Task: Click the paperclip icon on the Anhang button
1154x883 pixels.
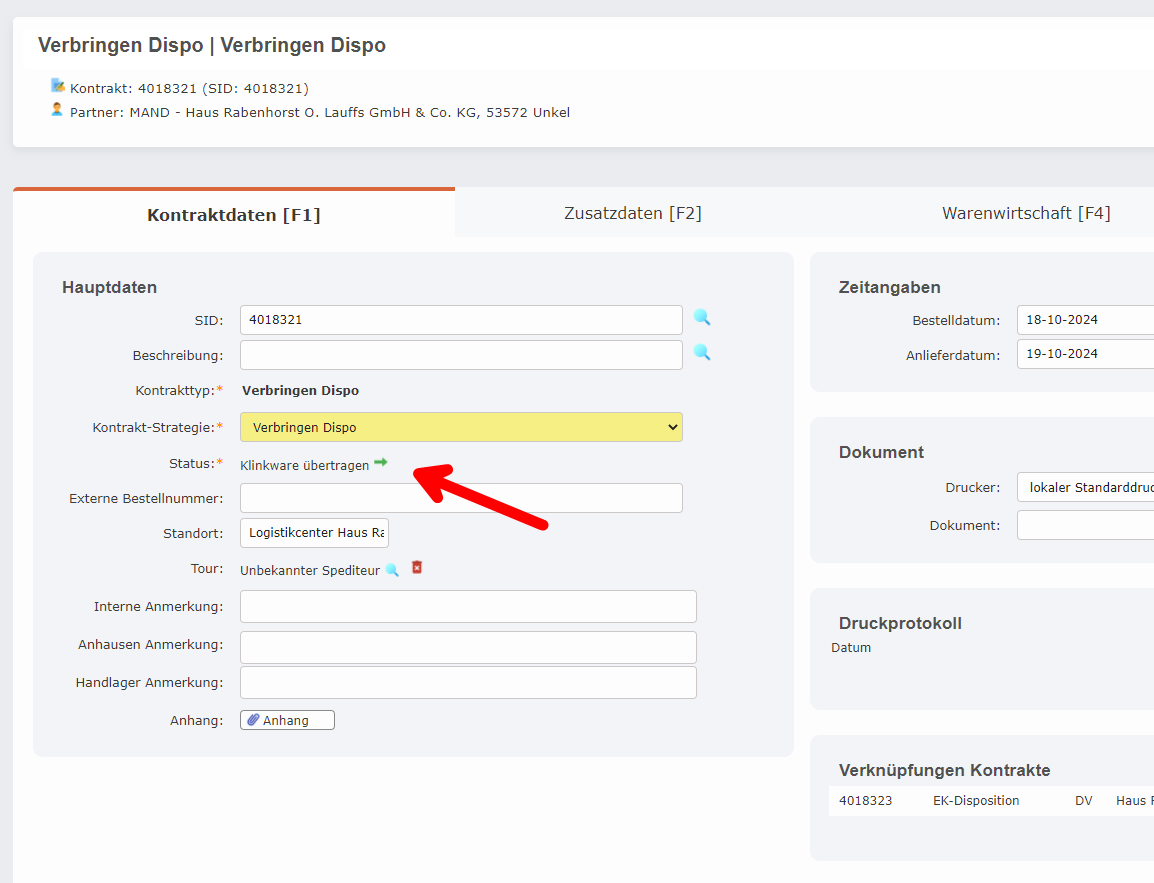Action: tap(254, 719)
